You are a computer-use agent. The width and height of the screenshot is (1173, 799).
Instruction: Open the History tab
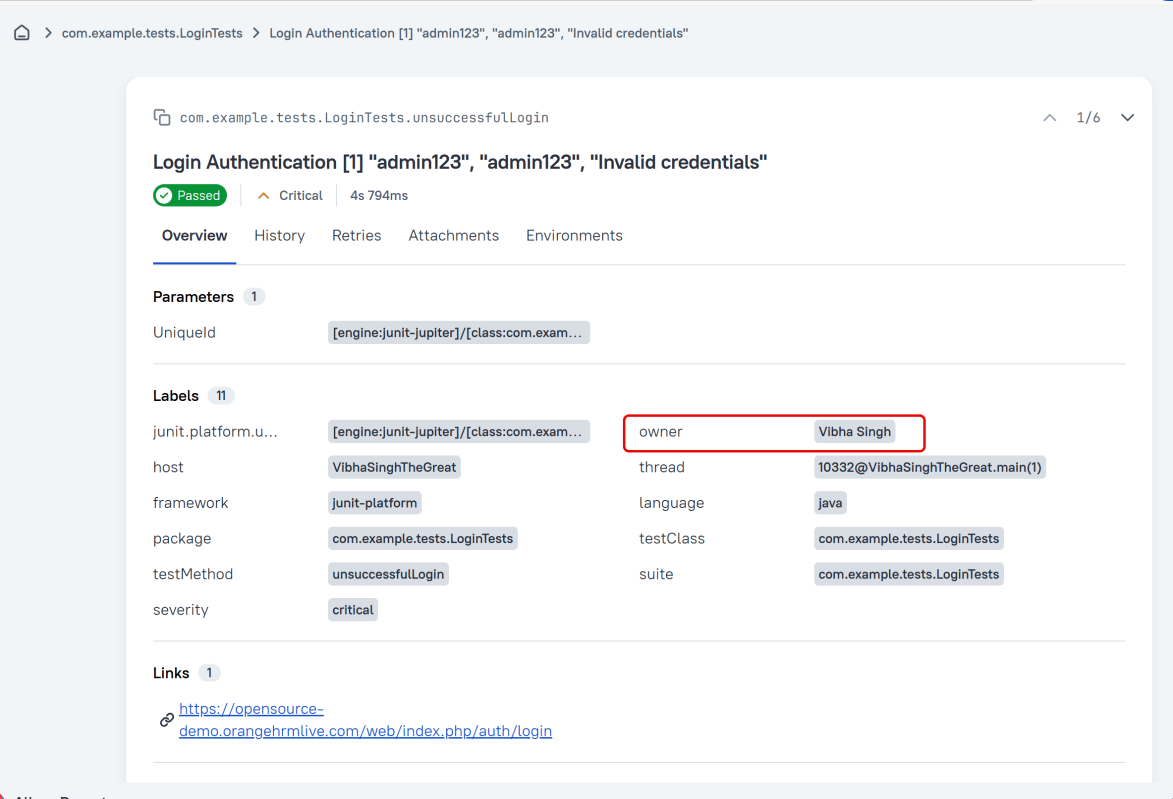(279, 236)
